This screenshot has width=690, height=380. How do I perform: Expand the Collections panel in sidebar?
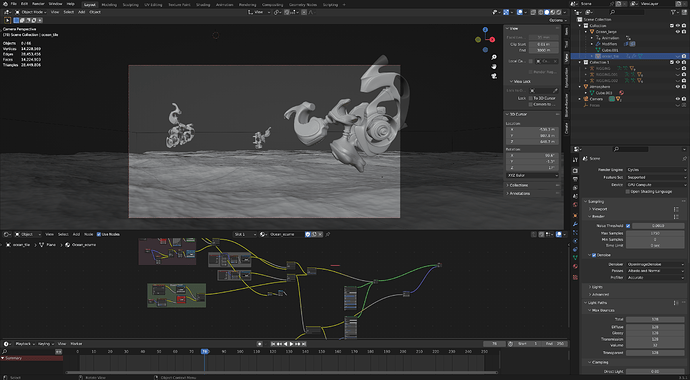pos(517,185)
